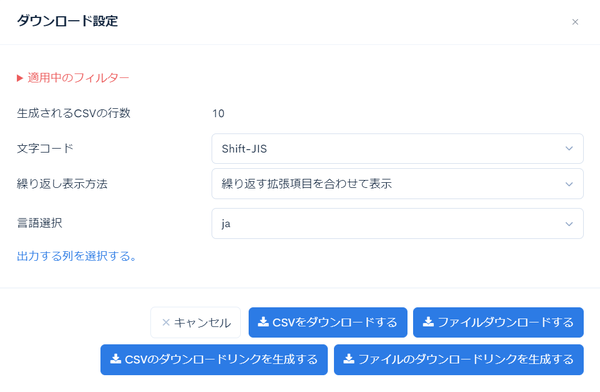The width and height of the screenshot is (600, 392).
Task: Click the CSVをダウンロードする button
Action: [328, 322]
